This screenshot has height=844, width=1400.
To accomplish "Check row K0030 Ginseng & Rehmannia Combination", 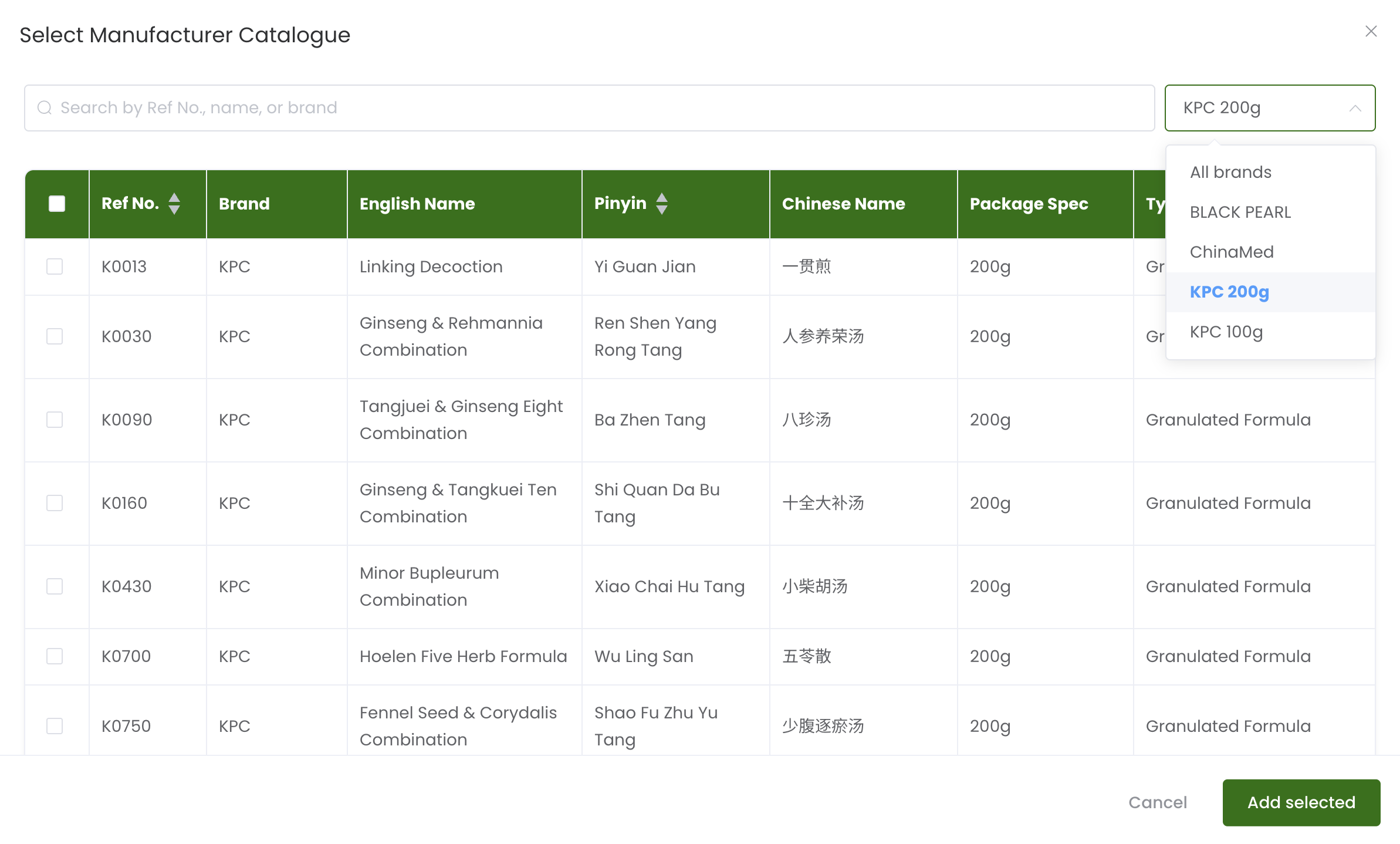I will coord(54,336).
